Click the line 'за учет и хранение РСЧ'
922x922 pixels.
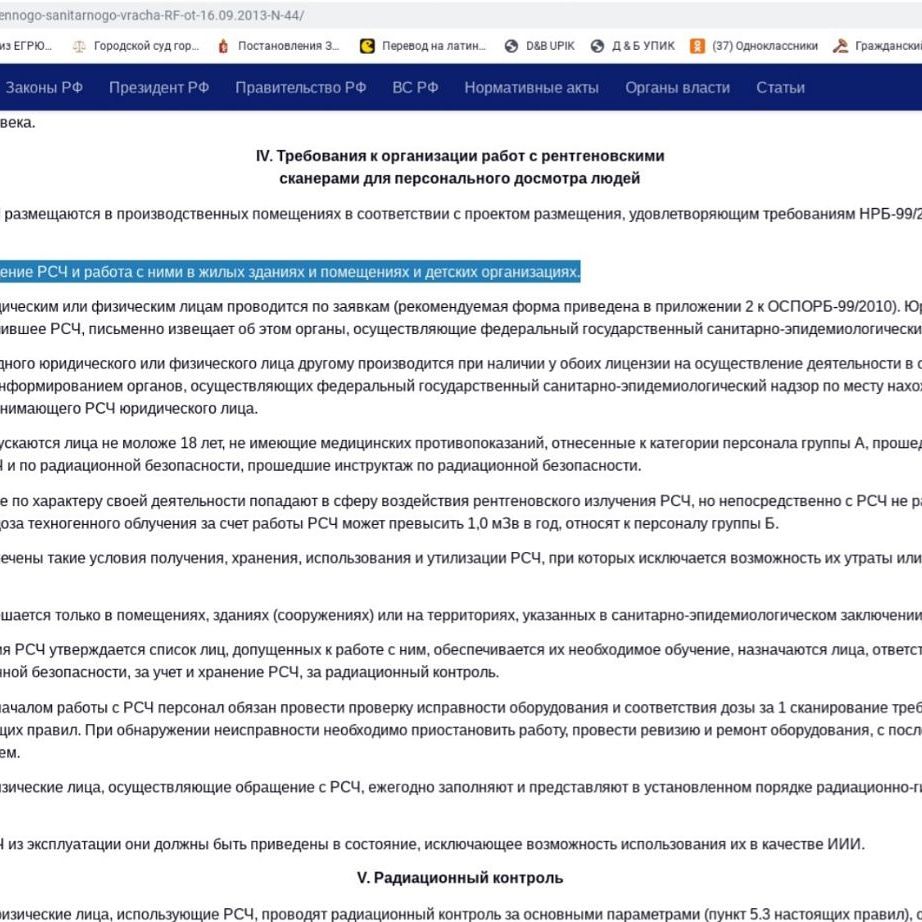point(249,672)
